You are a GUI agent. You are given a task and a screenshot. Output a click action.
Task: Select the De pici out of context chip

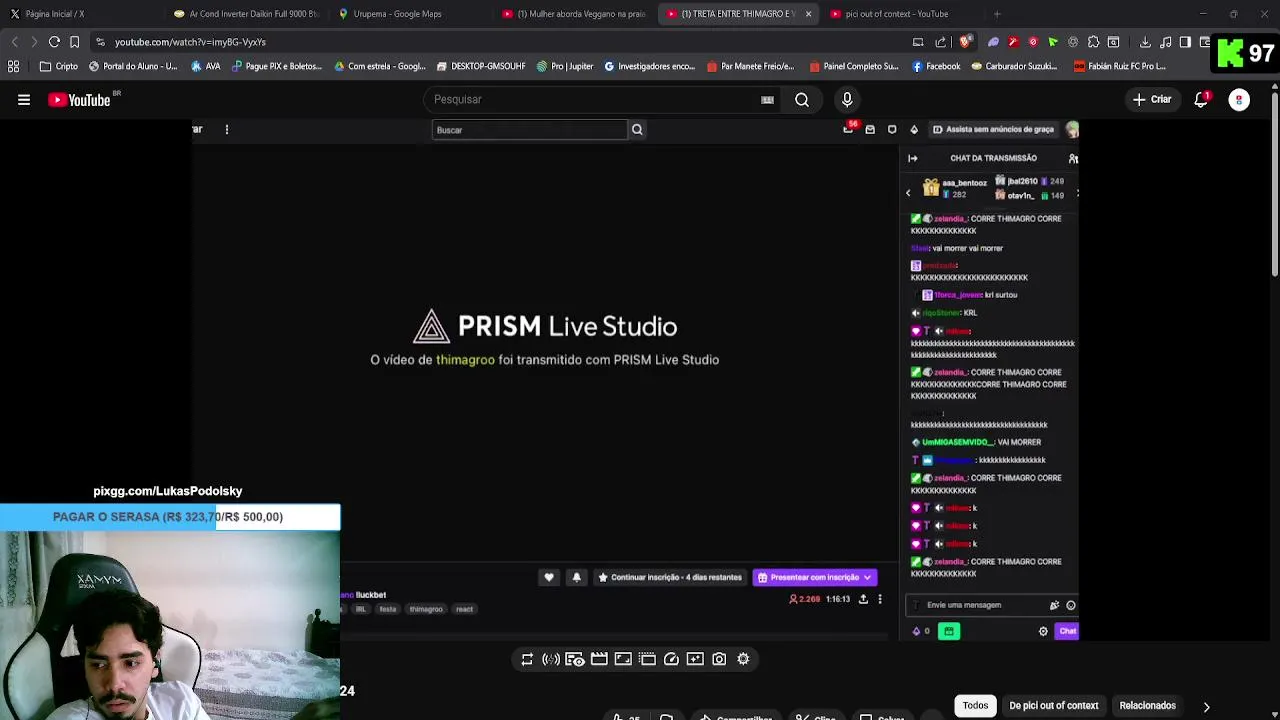tap(1054, 706)
